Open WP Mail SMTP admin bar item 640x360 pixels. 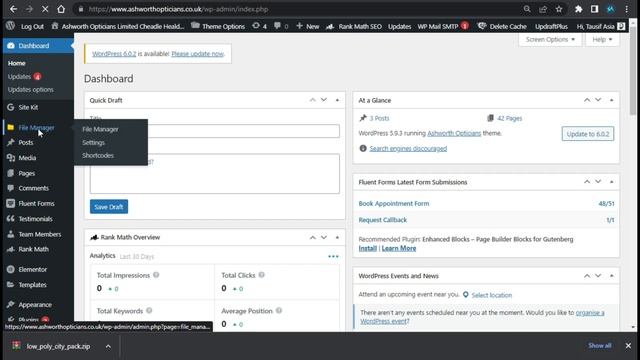point(443,26)
